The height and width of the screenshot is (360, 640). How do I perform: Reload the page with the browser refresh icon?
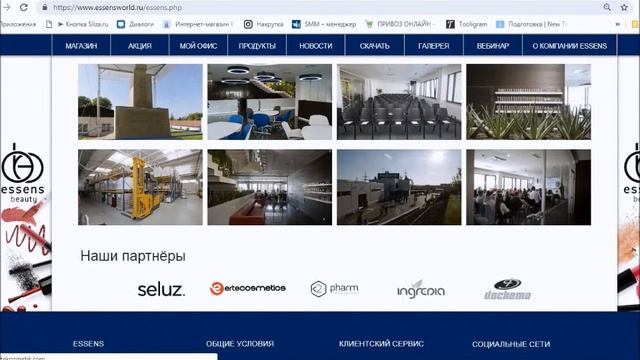(24, 7)
